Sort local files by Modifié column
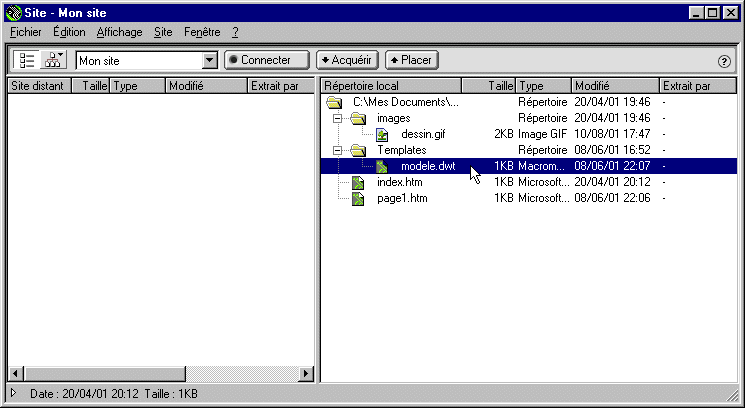The height and width of the screenshot is (408, 745). pos(614,86)
